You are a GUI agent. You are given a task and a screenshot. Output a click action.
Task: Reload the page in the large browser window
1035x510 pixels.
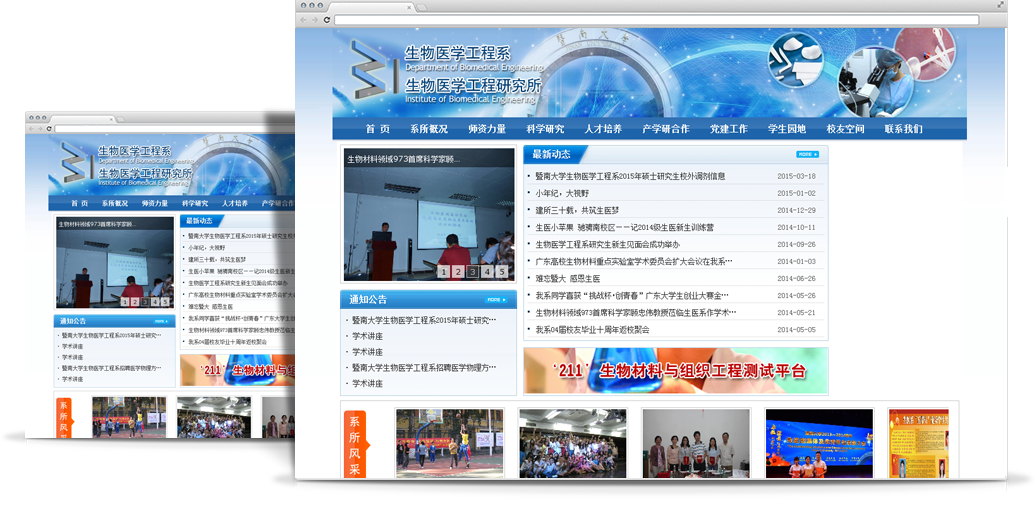(327, 20)
